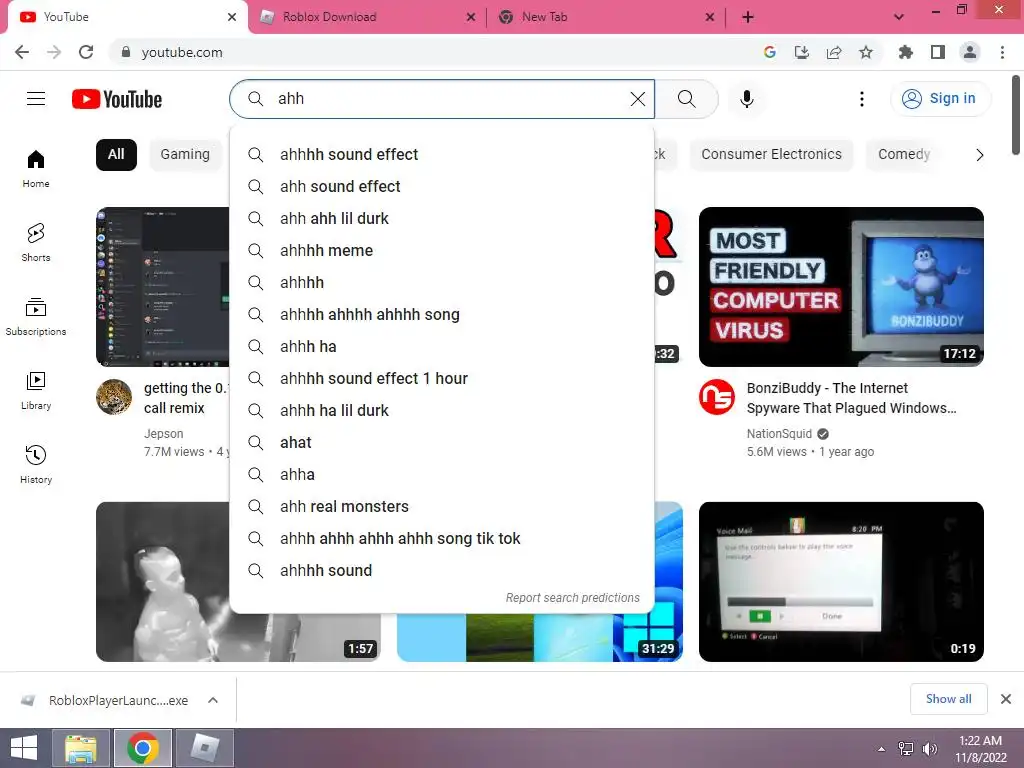Viewport: 1024px width, 768px height.
Task: Select the Comedy category chip
Action: click(904, 155)
